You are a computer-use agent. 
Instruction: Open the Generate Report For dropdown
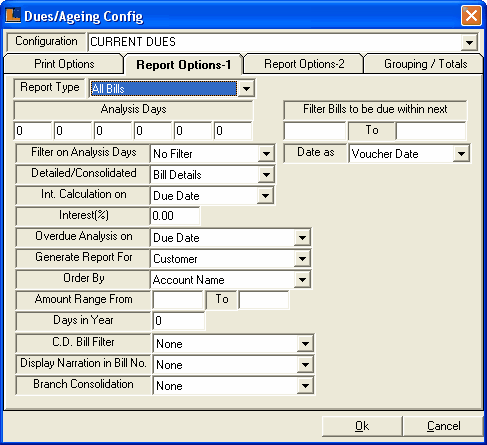tap(302, 259)
